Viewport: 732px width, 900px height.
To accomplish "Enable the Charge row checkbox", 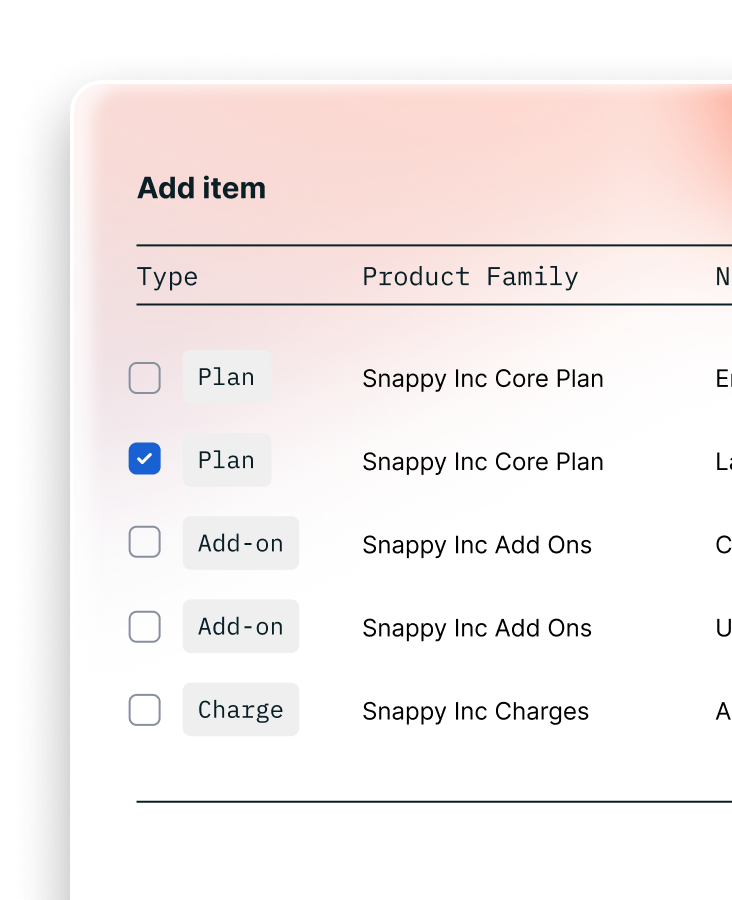I will coord(145,710).
